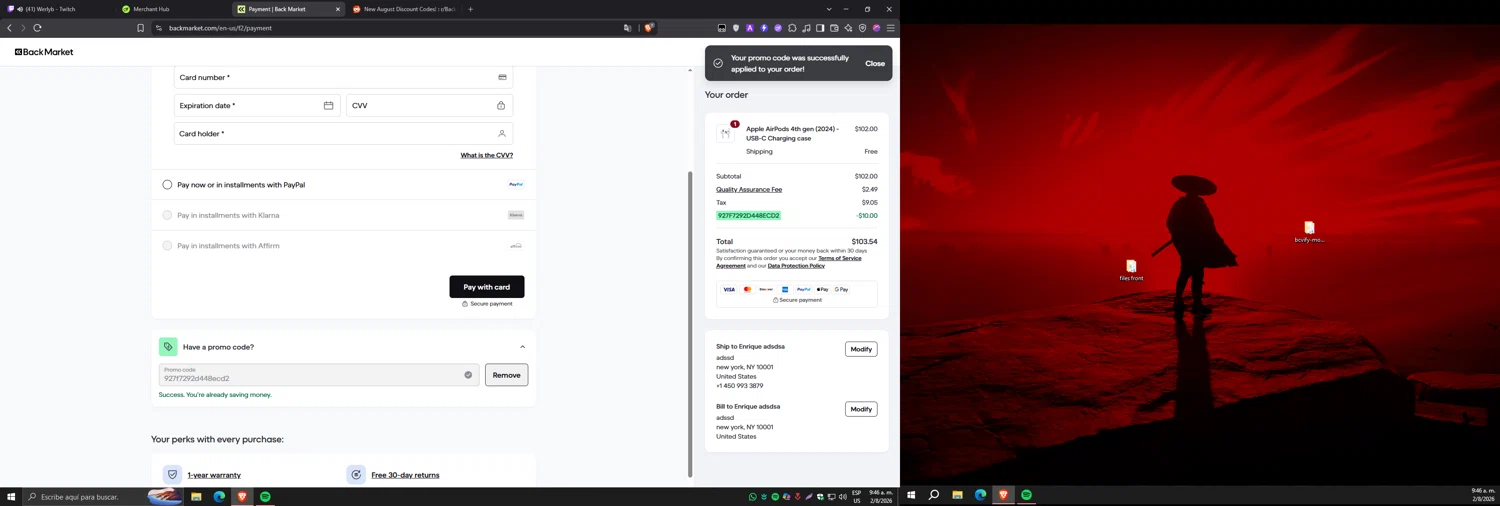Click the purple A extension icon

[x=750, y=28]
